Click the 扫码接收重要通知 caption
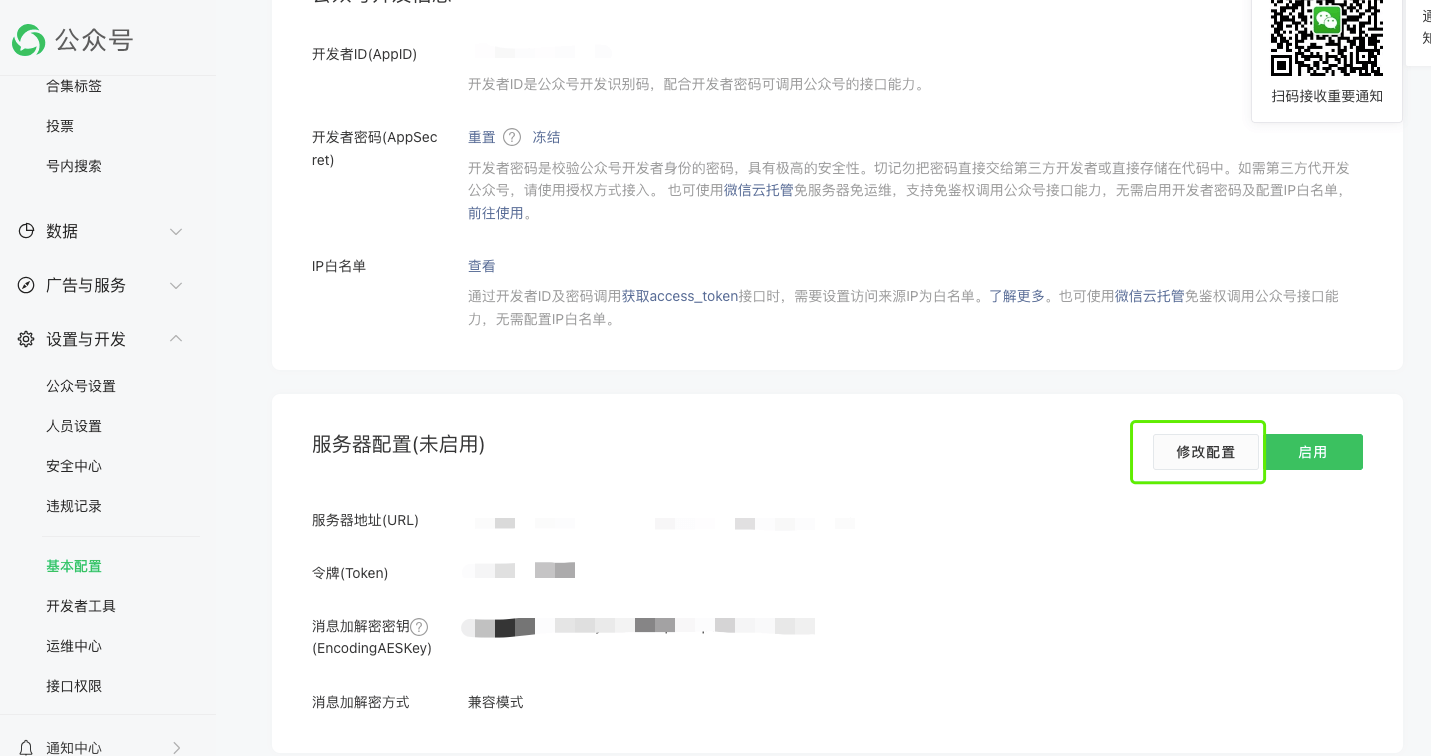 coord(1327,96)
